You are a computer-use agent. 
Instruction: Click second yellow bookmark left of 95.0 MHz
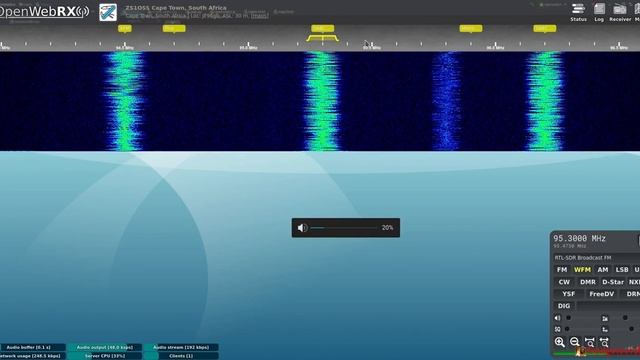coord(174,29)
